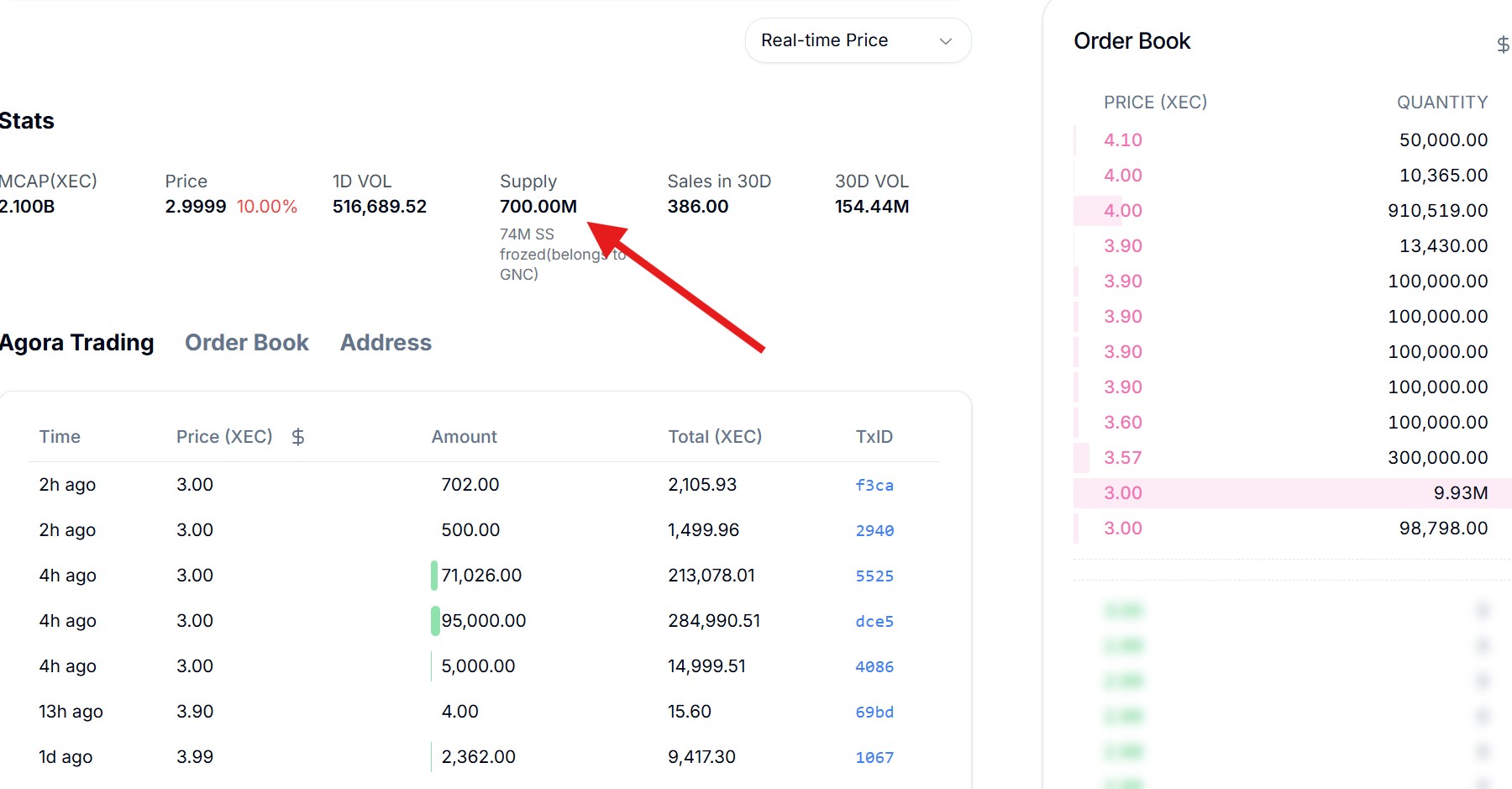The image size is (1512, 789).
Task: Open transaction link 4086
Action: click(x=874, y=666)
